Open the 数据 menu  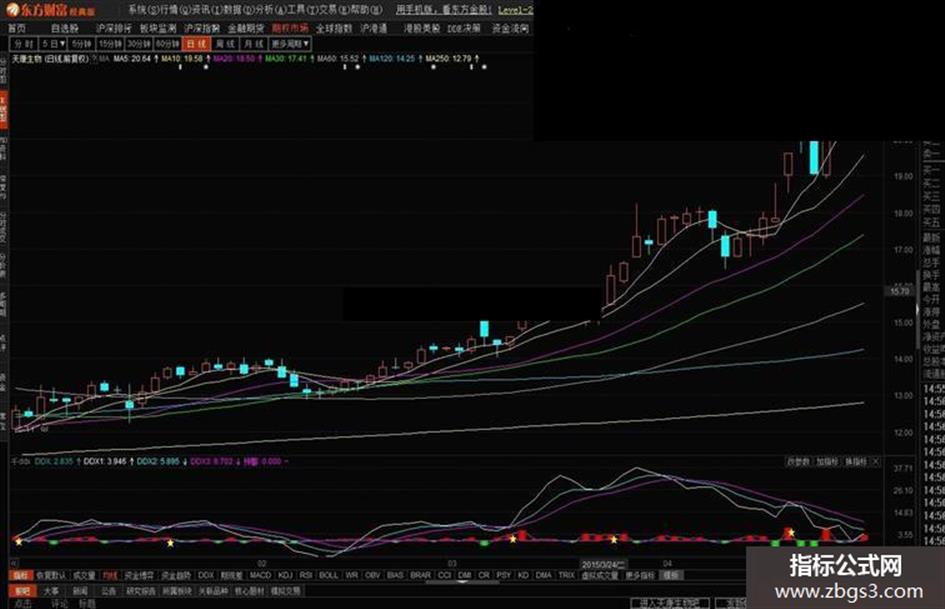(x=239, y=10)
